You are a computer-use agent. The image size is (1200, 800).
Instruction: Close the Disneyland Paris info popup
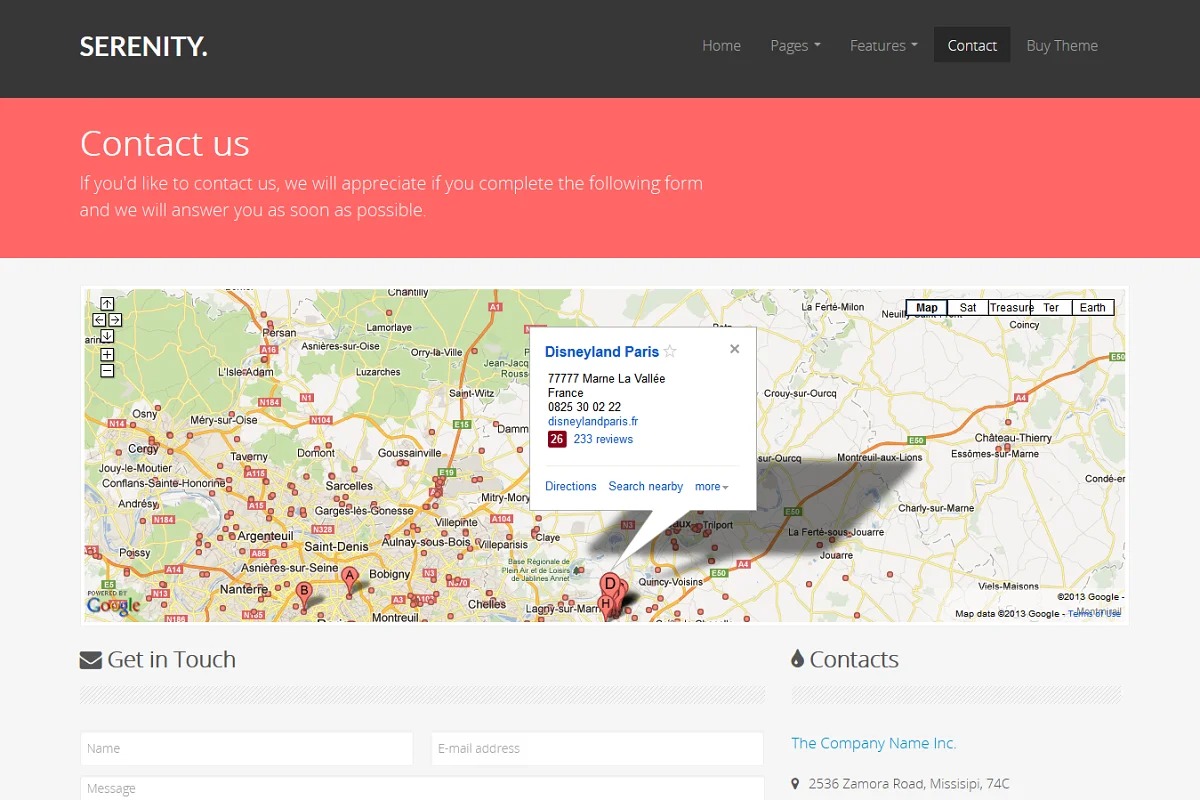pyautogui.click(x=735, y=349)
